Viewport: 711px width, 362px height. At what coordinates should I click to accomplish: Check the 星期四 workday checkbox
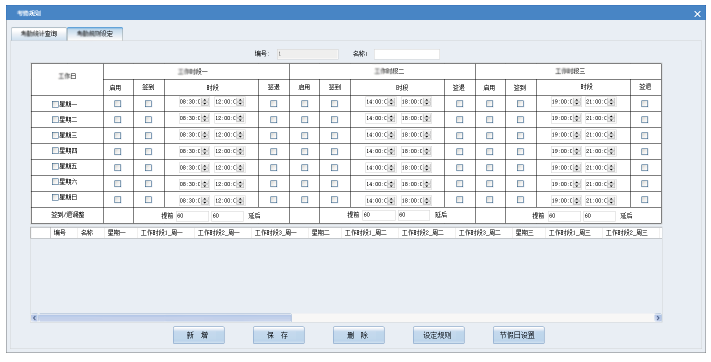point(55,151)
